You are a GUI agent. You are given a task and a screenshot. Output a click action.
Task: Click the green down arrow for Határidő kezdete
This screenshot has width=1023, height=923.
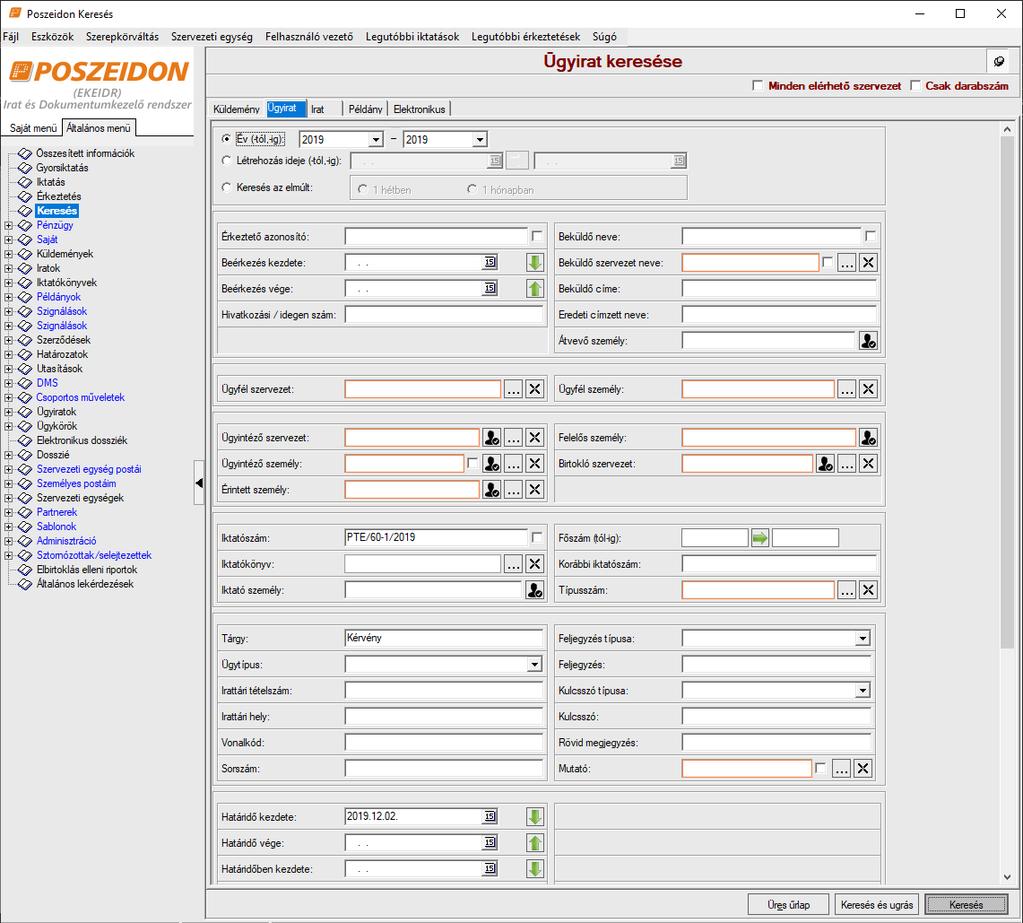535,817
